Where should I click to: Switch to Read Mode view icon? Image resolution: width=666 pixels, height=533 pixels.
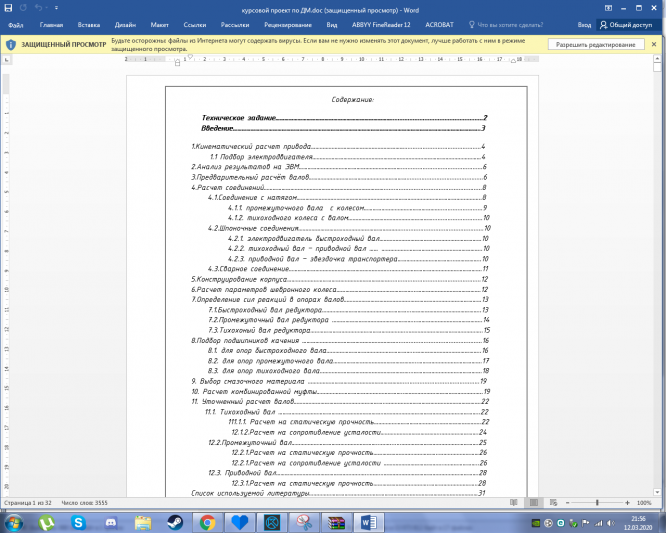(x=514, y=503)
